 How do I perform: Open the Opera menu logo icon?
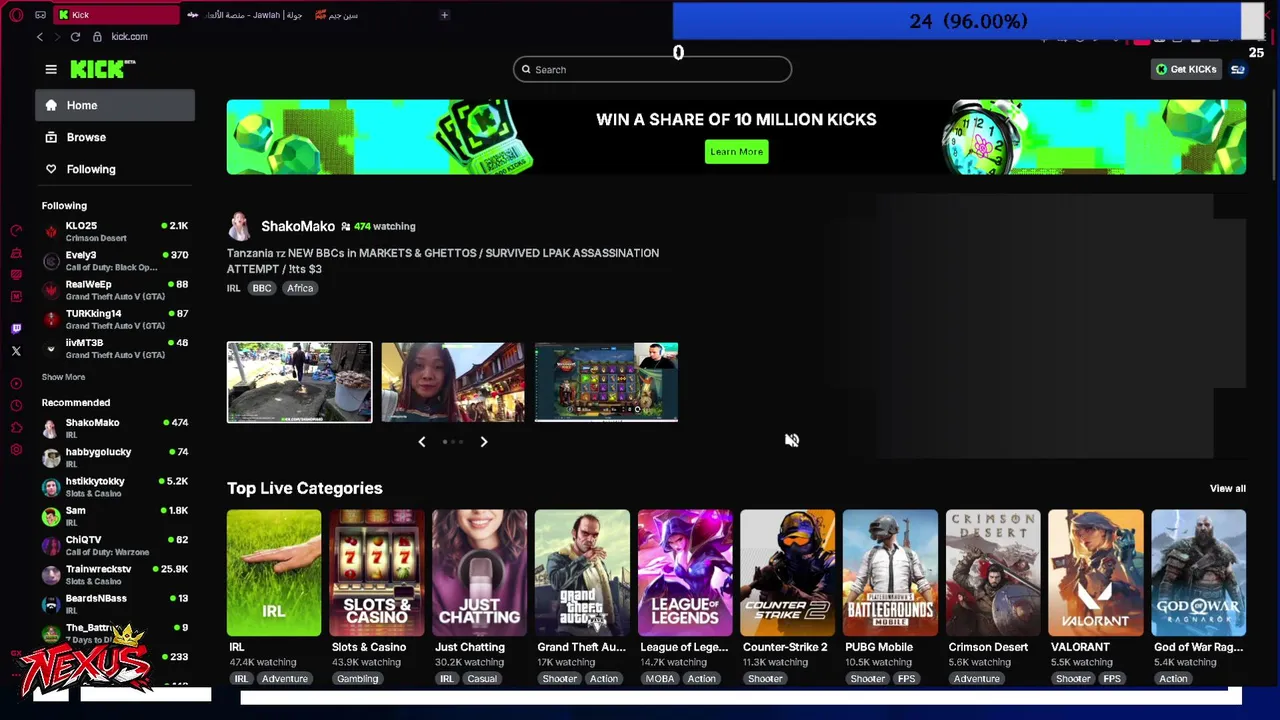[x=16, y=15]
